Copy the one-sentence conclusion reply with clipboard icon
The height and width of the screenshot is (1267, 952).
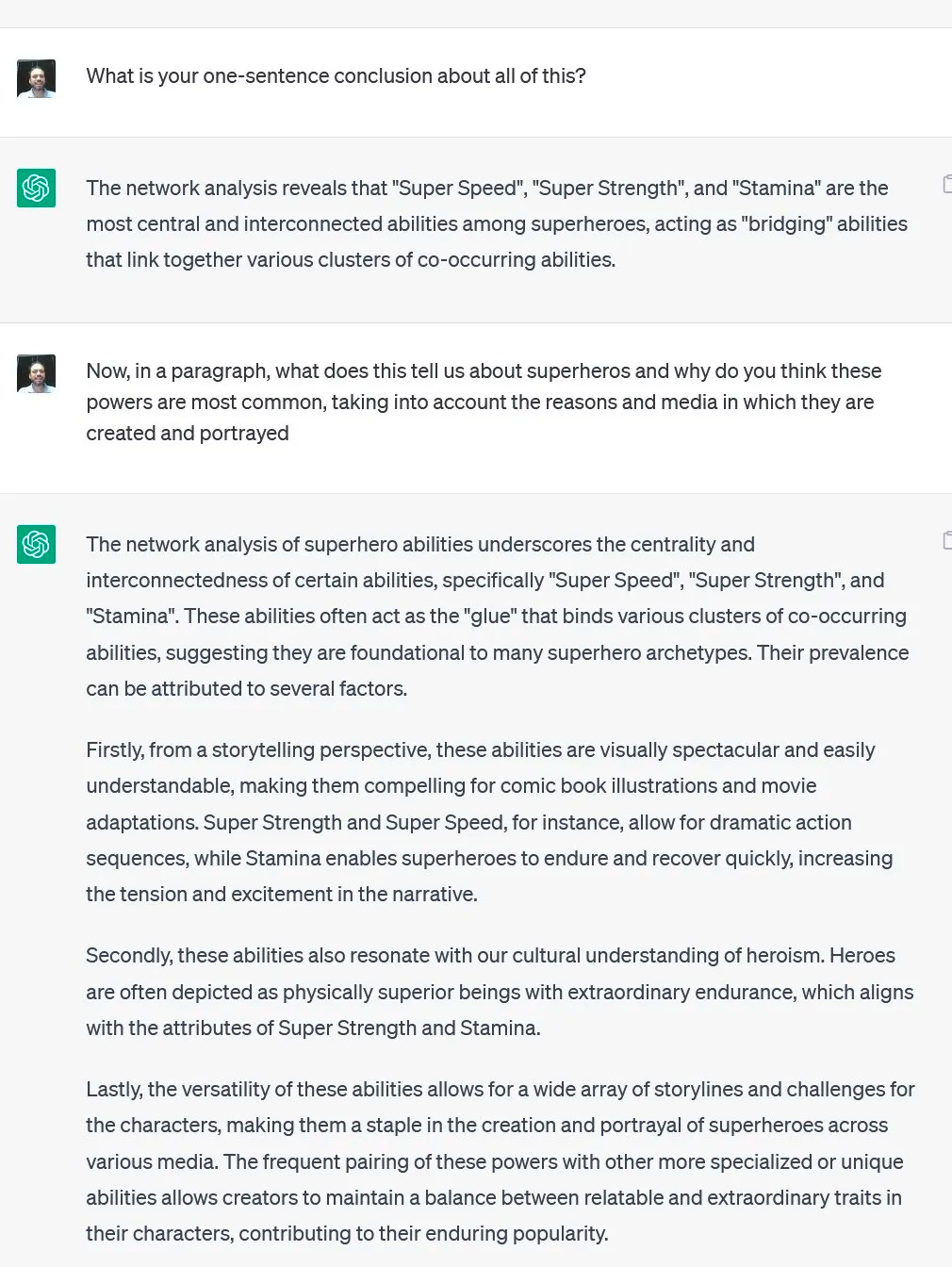947,184
